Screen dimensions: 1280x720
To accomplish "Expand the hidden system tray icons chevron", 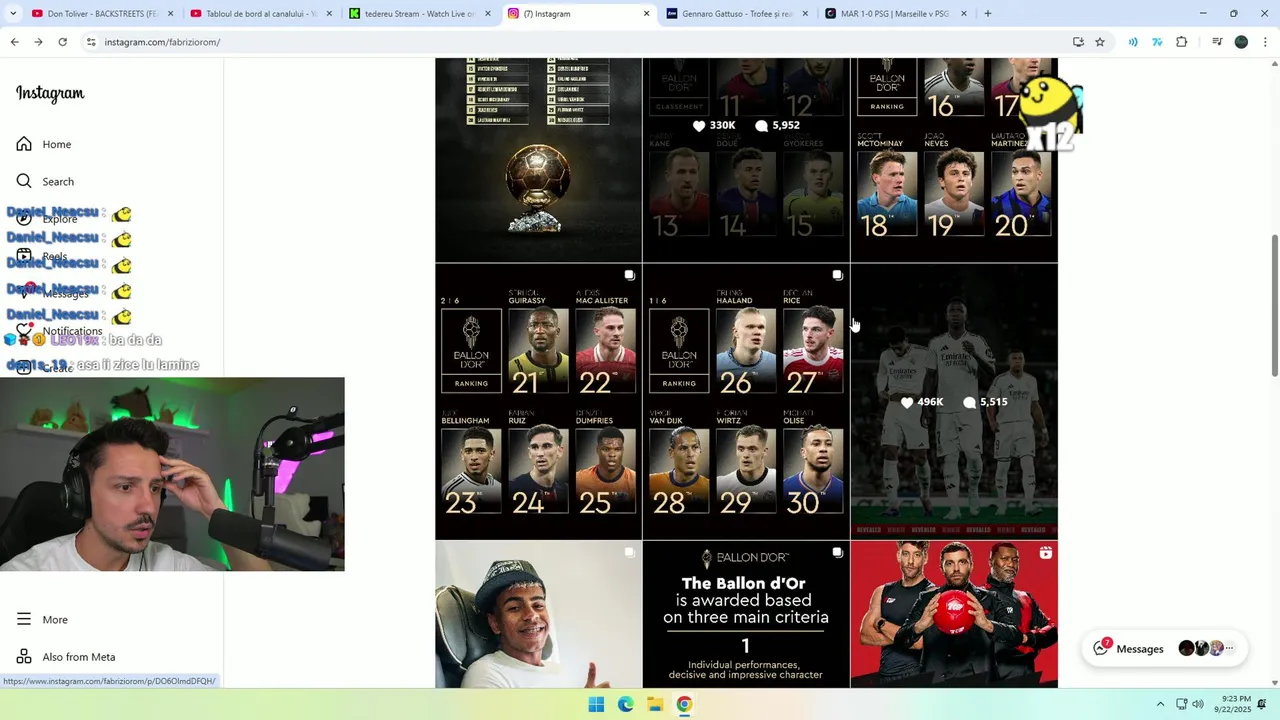I will 1160,704.
